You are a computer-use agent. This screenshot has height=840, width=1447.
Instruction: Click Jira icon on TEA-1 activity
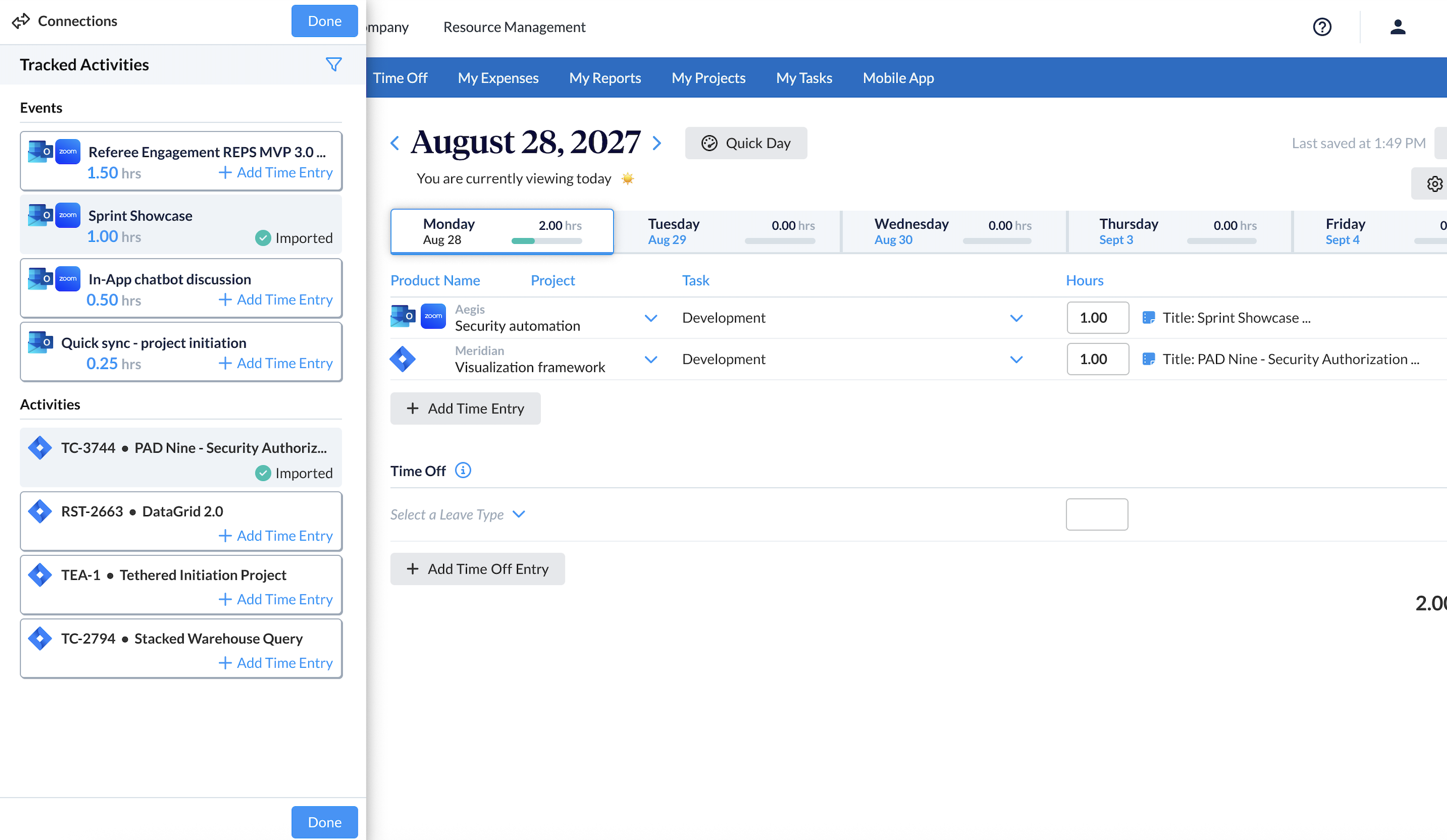click(40, 575)
